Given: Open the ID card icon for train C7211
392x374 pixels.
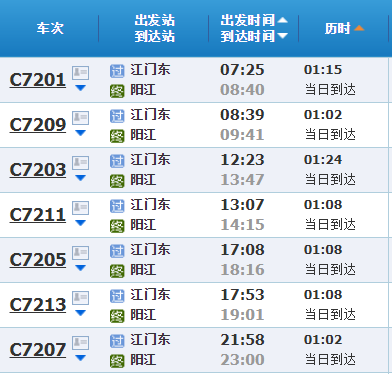Looking at the screenshot, I should pyautogui.click(x=80, y=207).
